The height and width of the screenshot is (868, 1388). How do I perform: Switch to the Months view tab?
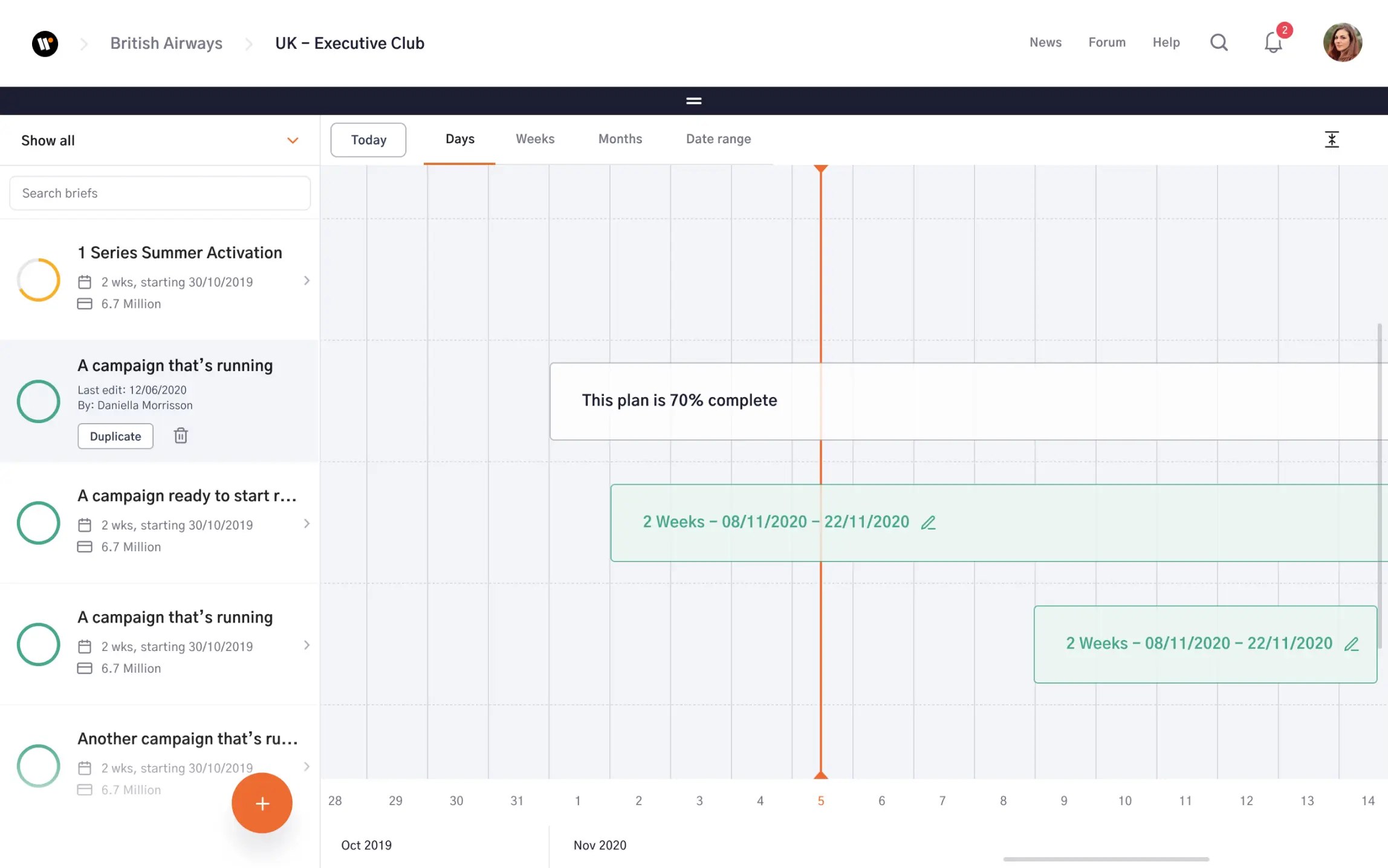620,139
